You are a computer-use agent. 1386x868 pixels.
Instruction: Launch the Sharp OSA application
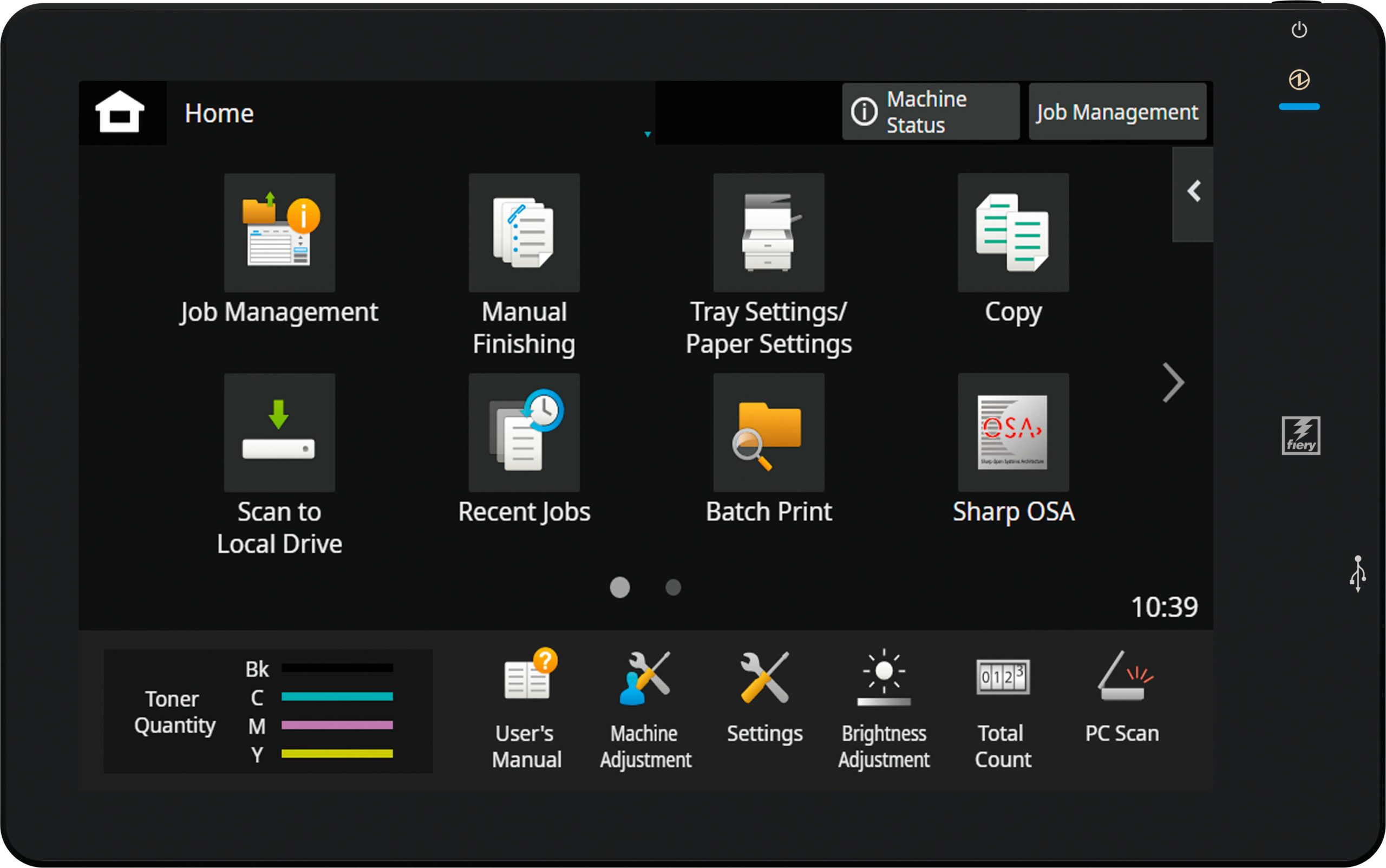1013,432
